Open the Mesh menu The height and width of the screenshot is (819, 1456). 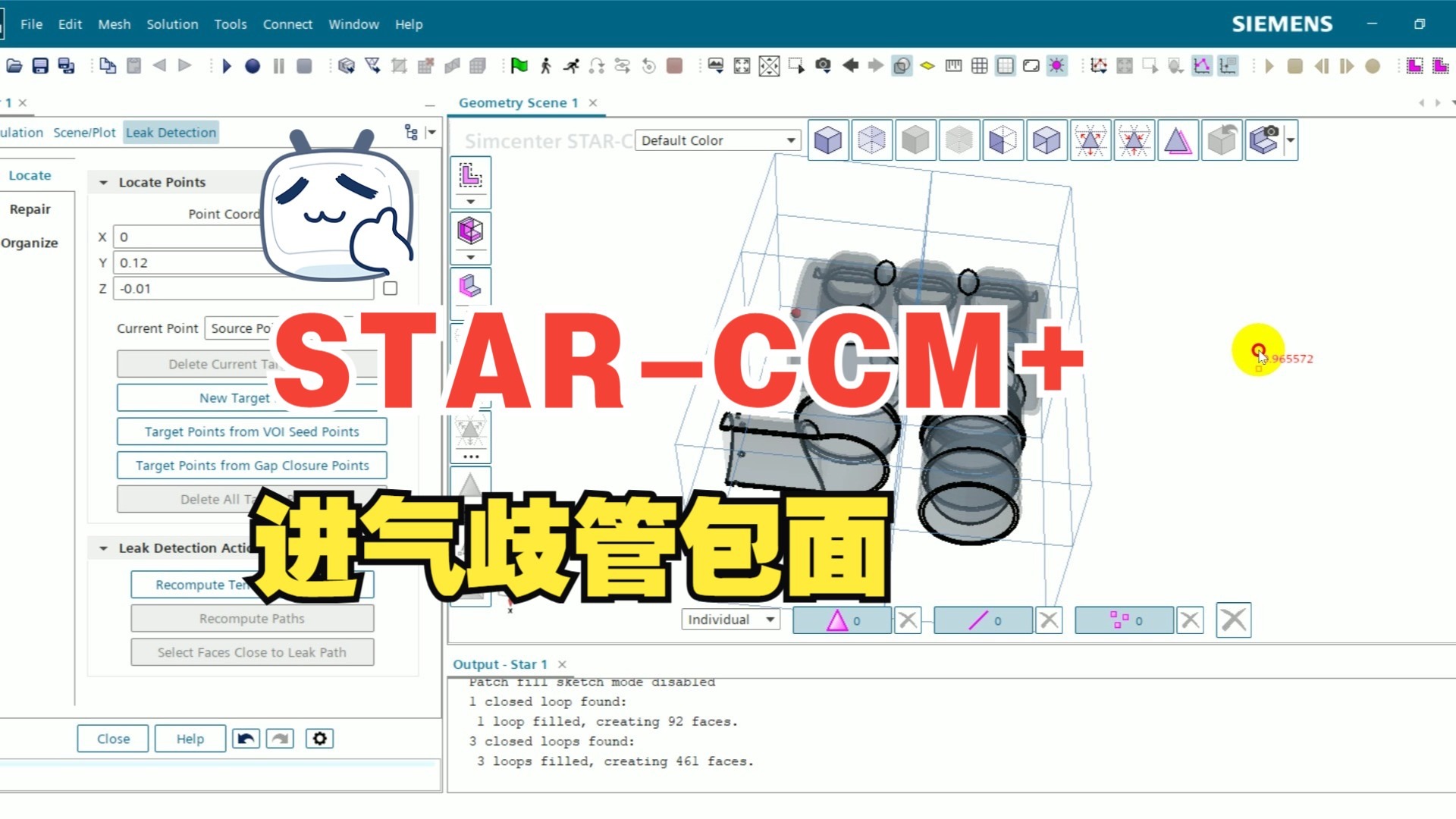coord(114,24)
